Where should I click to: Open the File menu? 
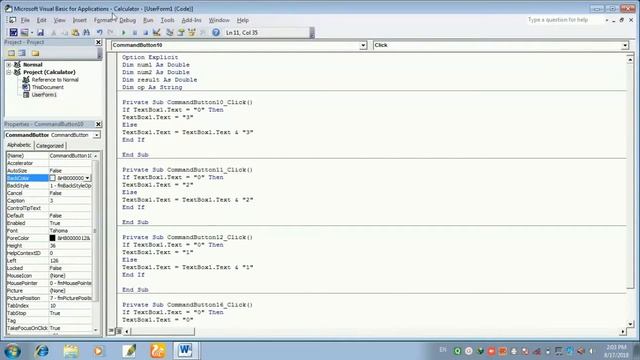[x=25, y=20]
